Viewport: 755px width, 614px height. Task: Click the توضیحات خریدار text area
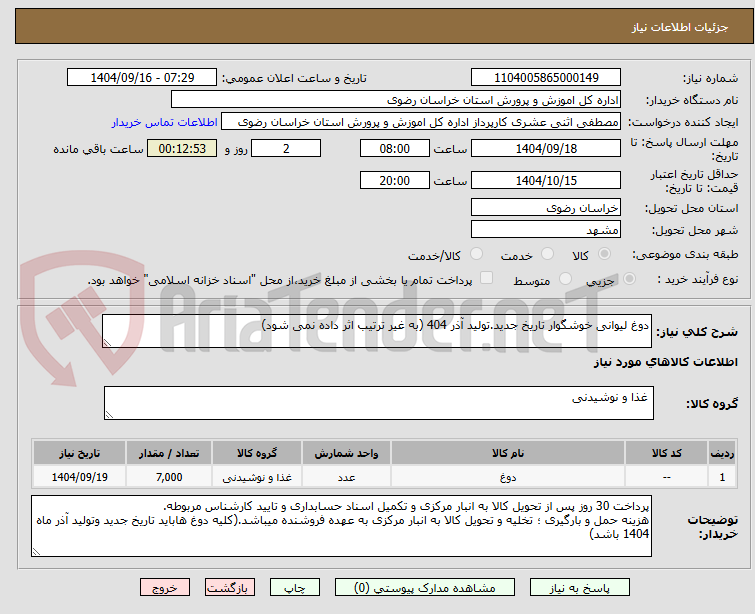coord(341,526)
